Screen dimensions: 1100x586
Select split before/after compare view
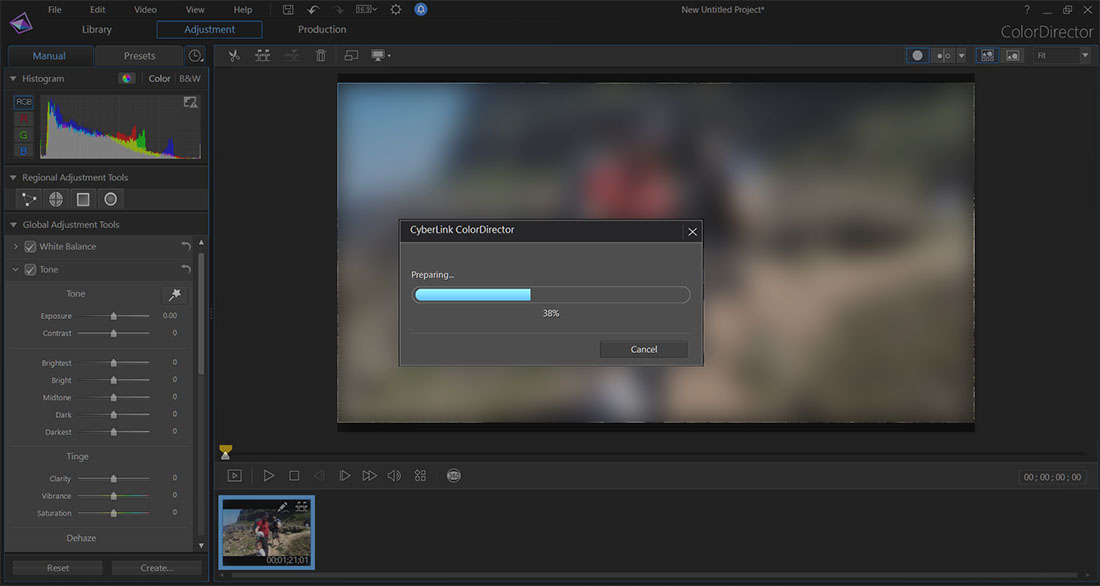pos(944,55)
